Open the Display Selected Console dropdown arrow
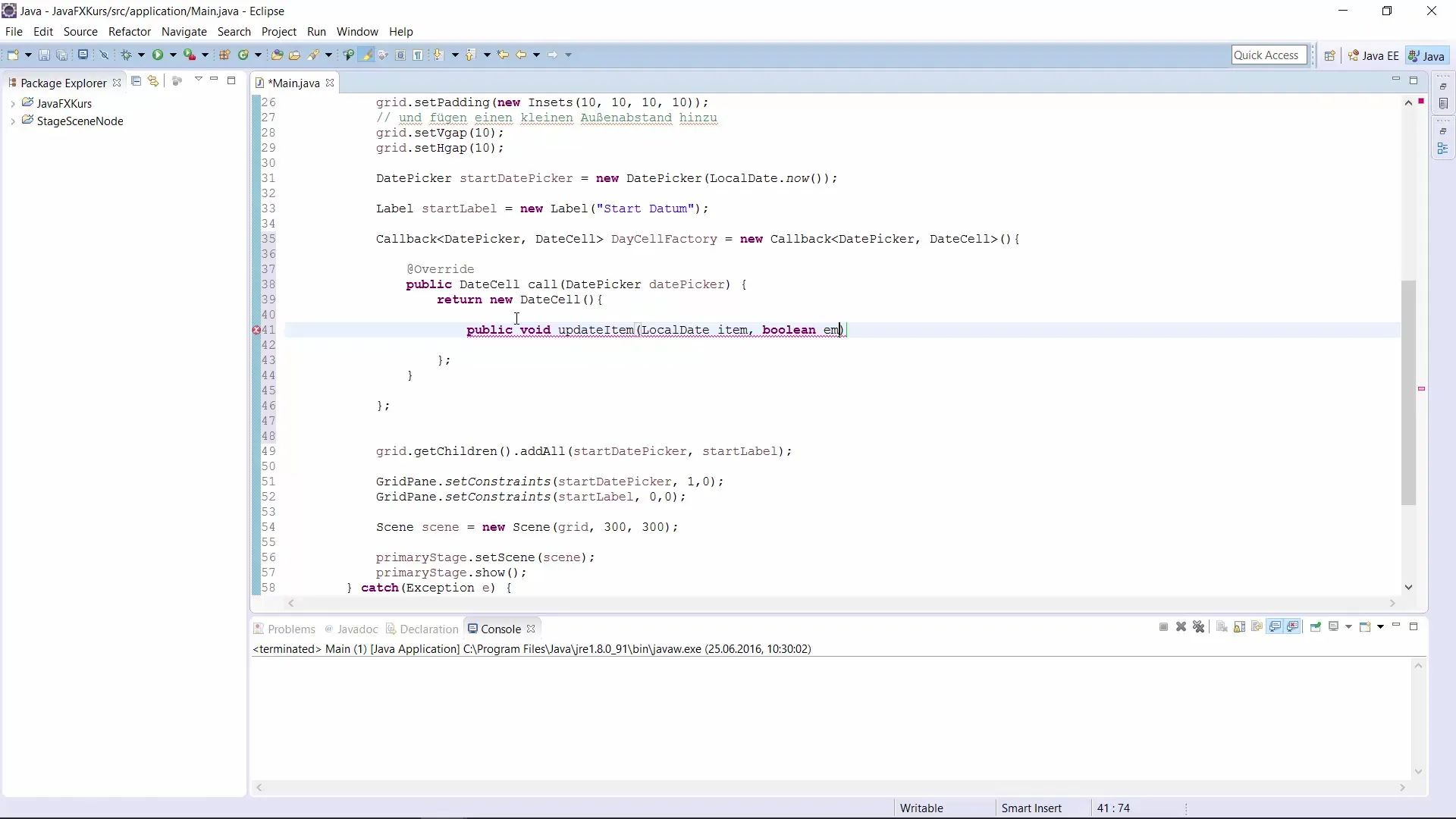1456x819 pixels. (1348, 627)
